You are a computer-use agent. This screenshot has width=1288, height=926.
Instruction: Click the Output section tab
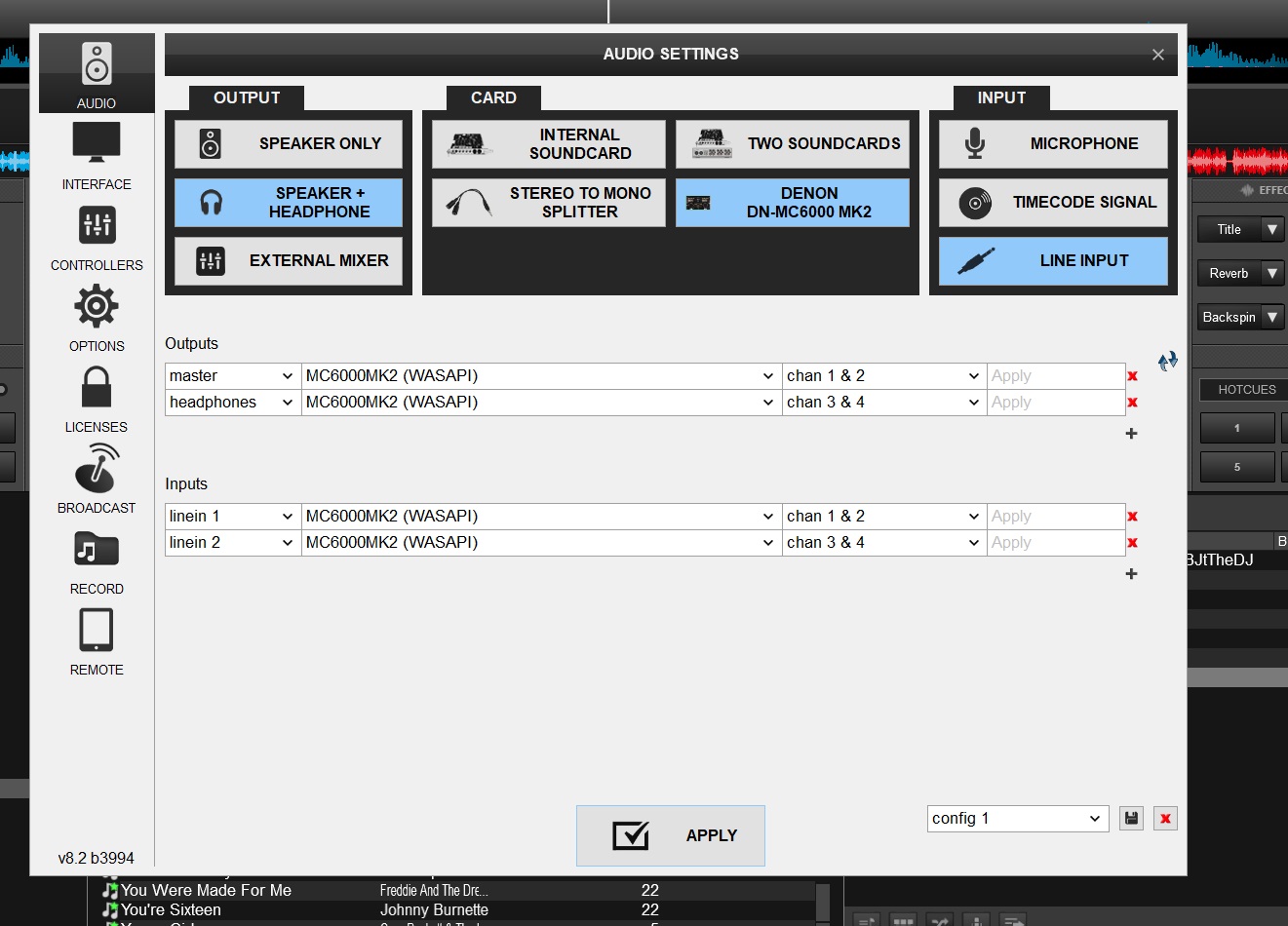(247, 98)
